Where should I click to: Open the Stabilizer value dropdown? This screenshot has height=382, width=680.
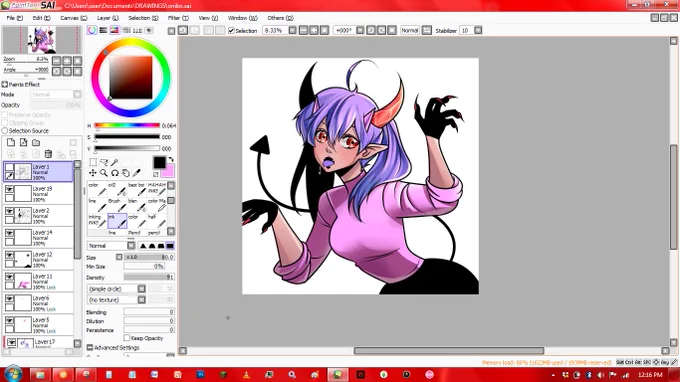coord(478,30)
